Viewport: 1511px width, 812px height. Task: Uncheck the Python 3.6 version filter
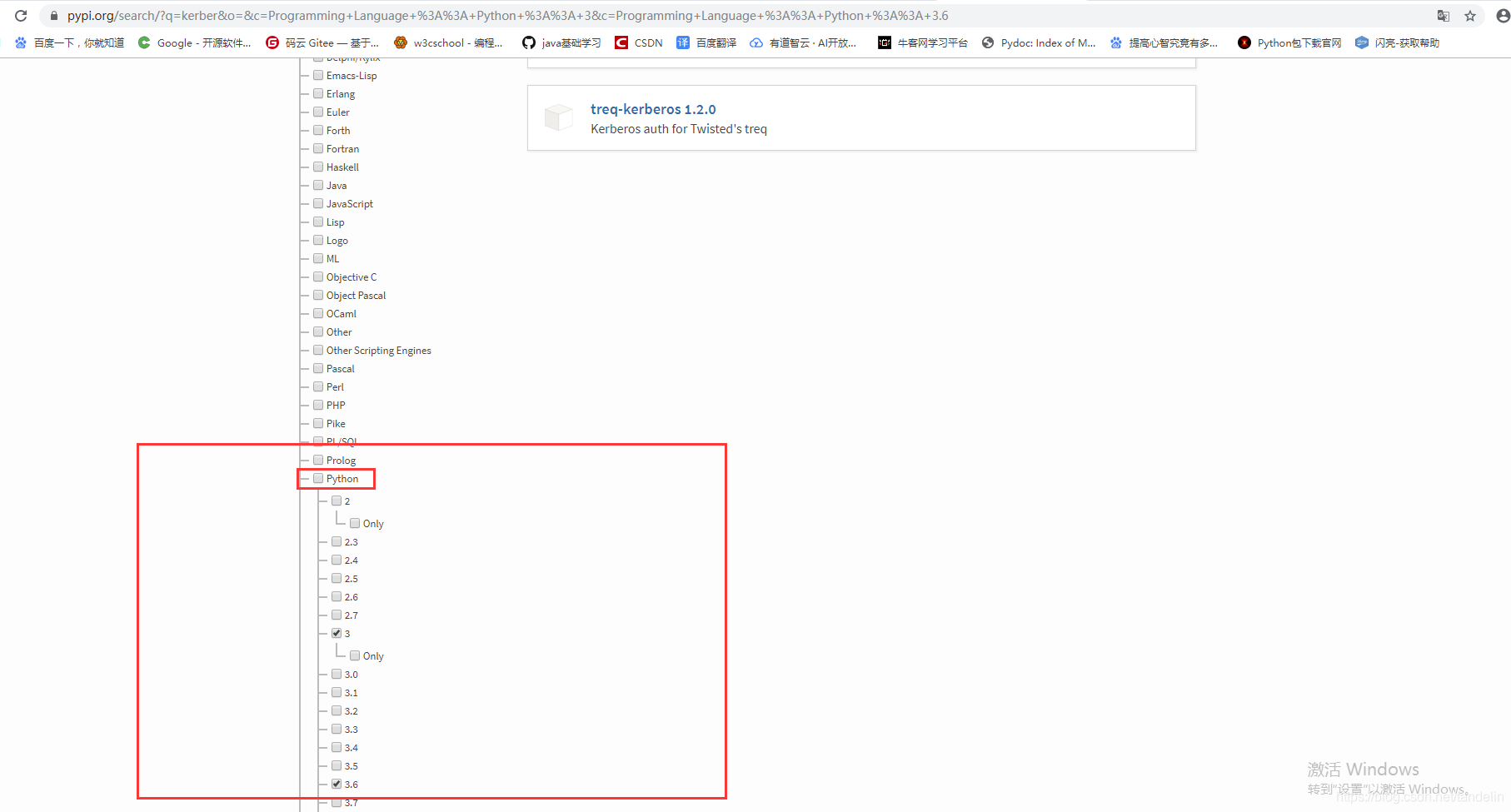pos(337,784)
